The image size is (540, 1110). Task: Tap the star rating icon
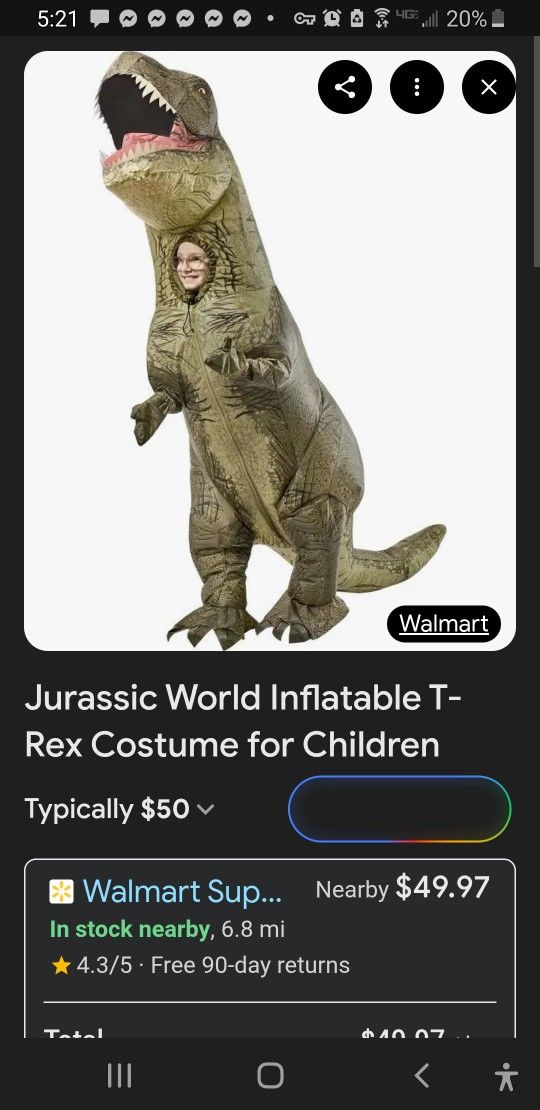click(x=60, y=965)
